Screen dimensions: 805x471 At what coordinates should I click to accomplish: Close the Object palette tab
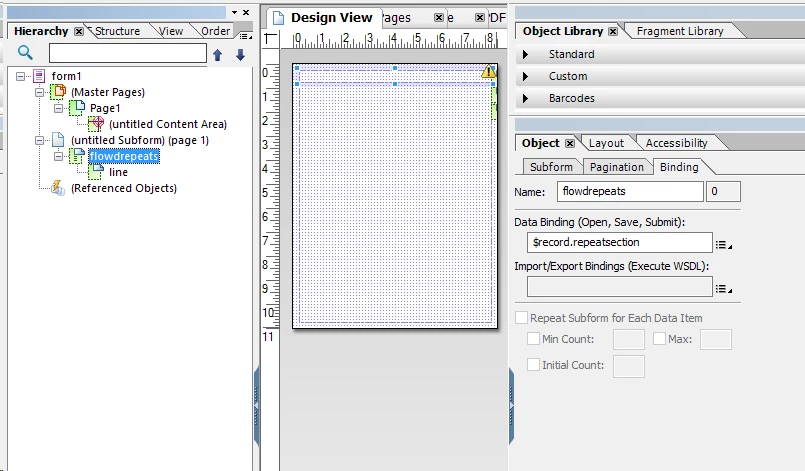[x=570, y=143]
